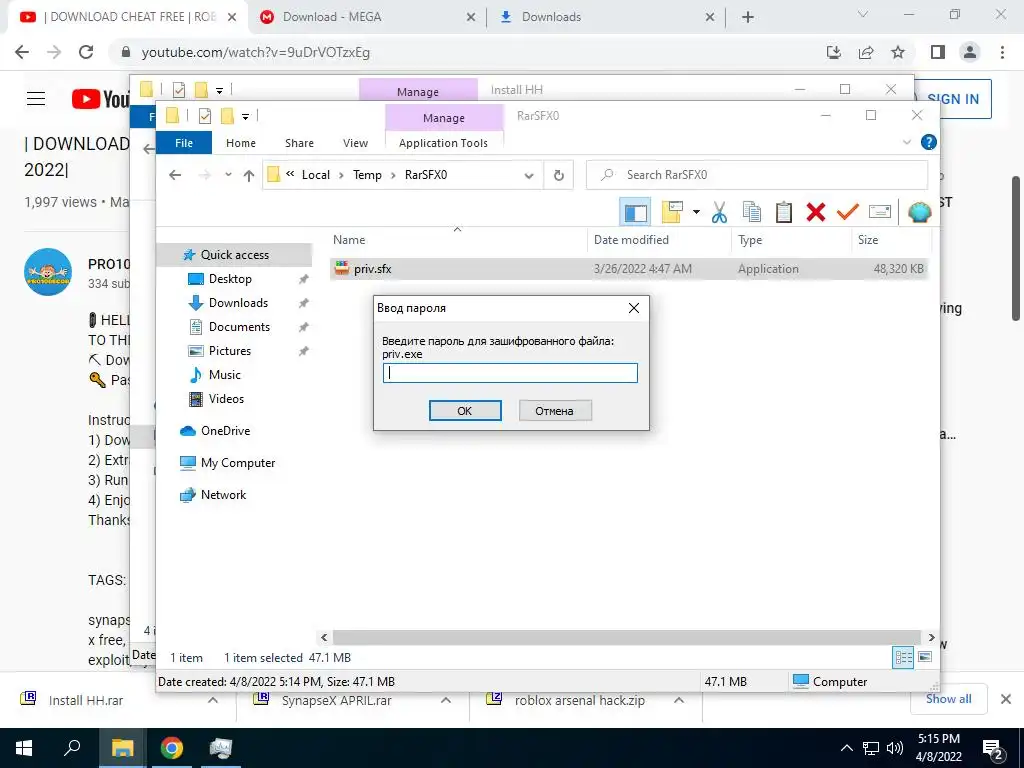
Task: Open the recent locations dropdown chevron
Action: pyautogui.click(x=228, y=175)
